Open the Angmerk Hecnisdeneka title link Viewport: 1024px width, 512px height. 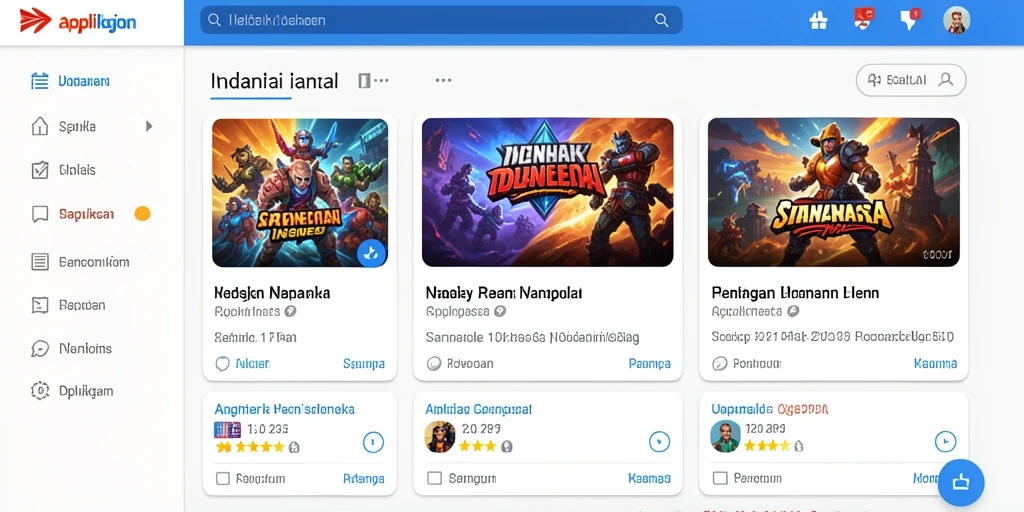coord(285,409)
